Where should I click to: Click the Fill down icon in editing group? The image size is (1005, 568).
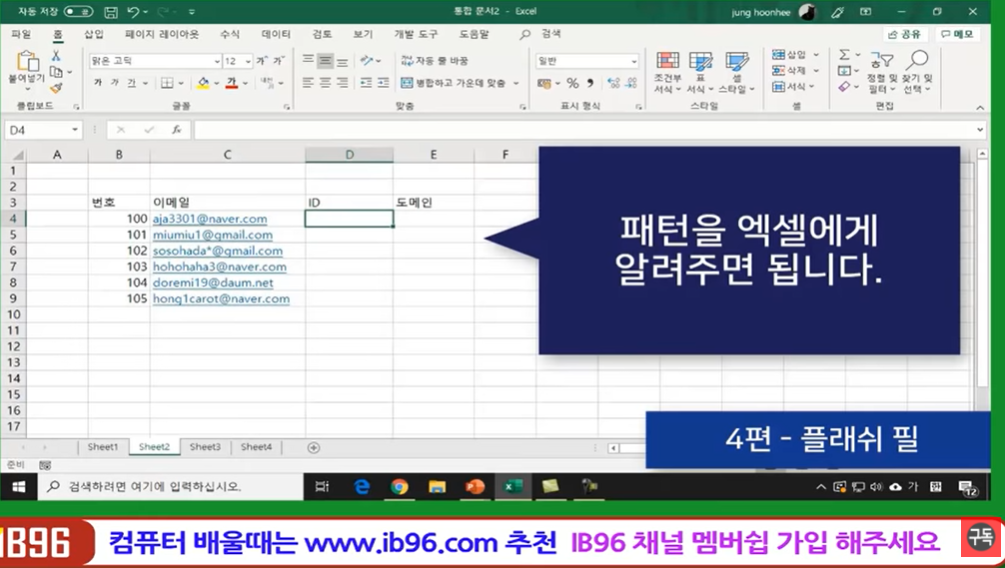click(845, 71)
